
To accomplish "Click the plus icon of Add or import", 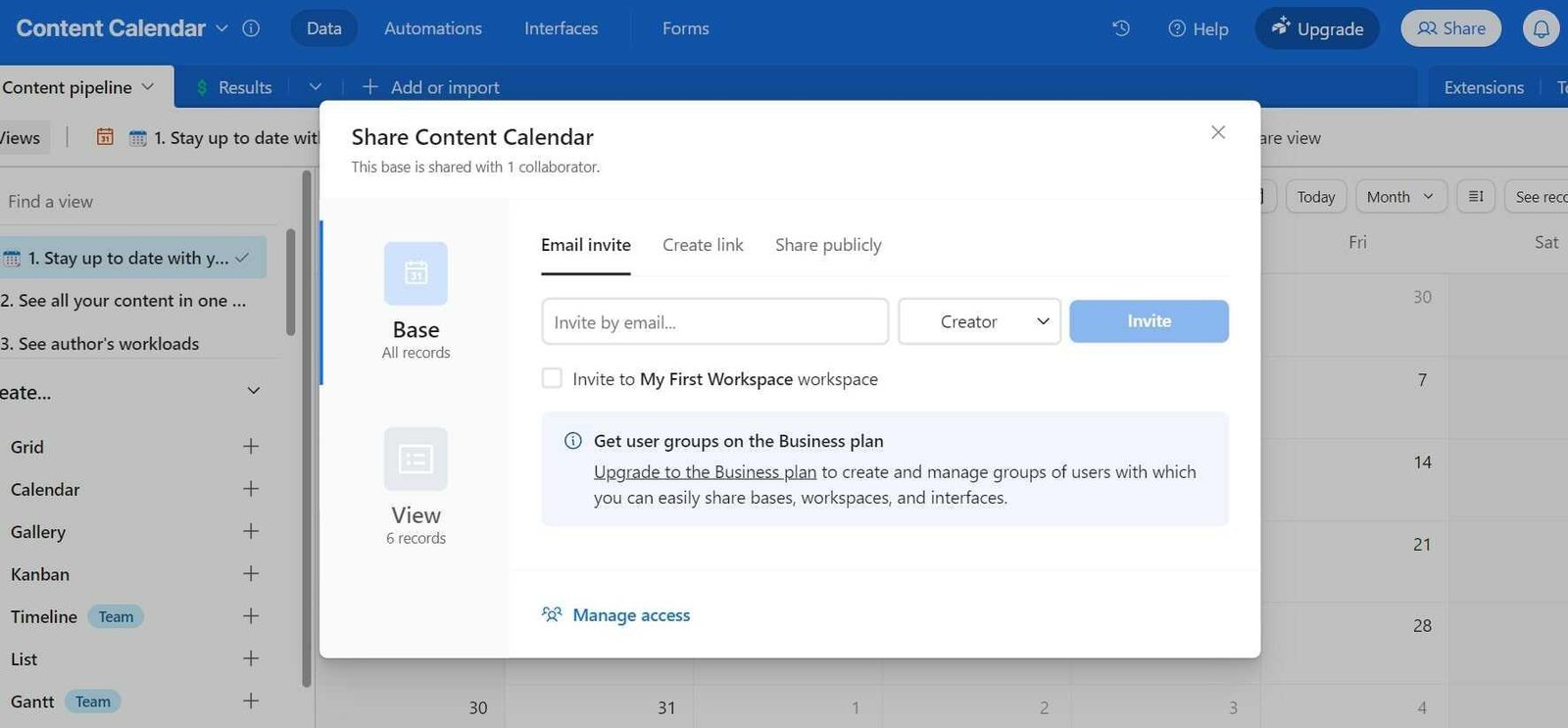I will (369, 87).
